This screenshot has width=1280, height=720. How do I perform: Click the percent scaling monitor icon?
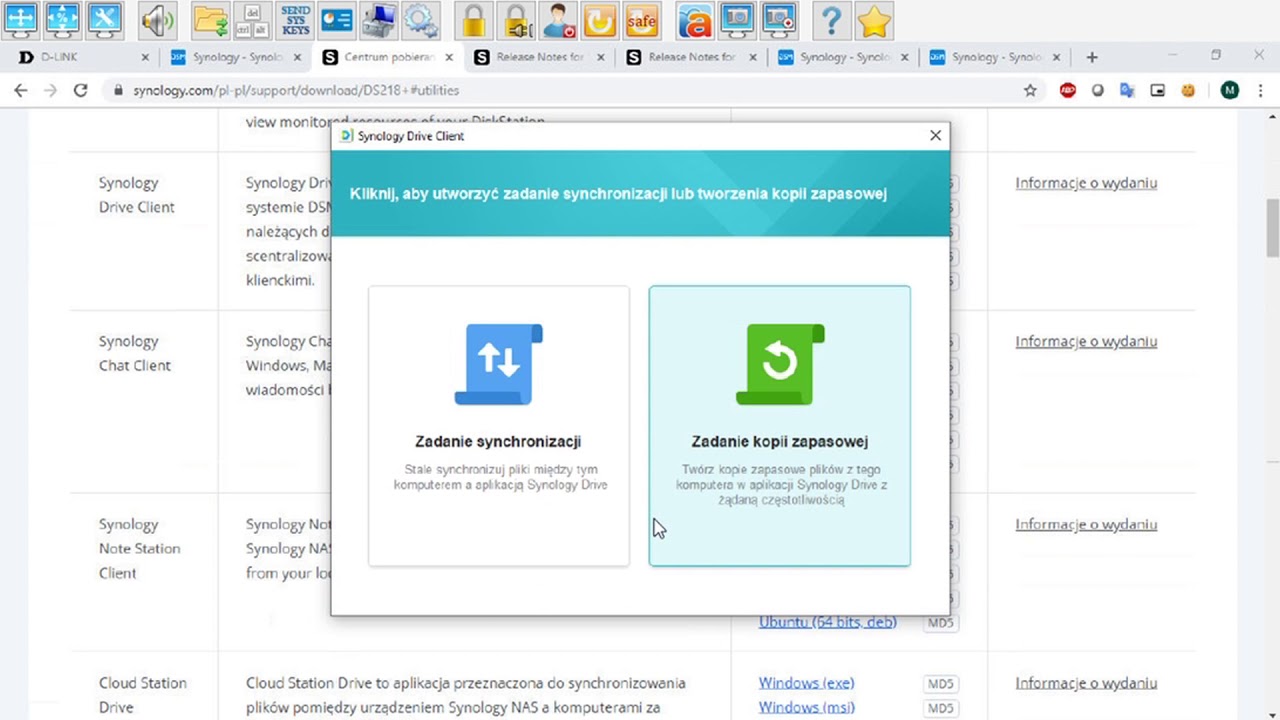[x=63, y=19]
